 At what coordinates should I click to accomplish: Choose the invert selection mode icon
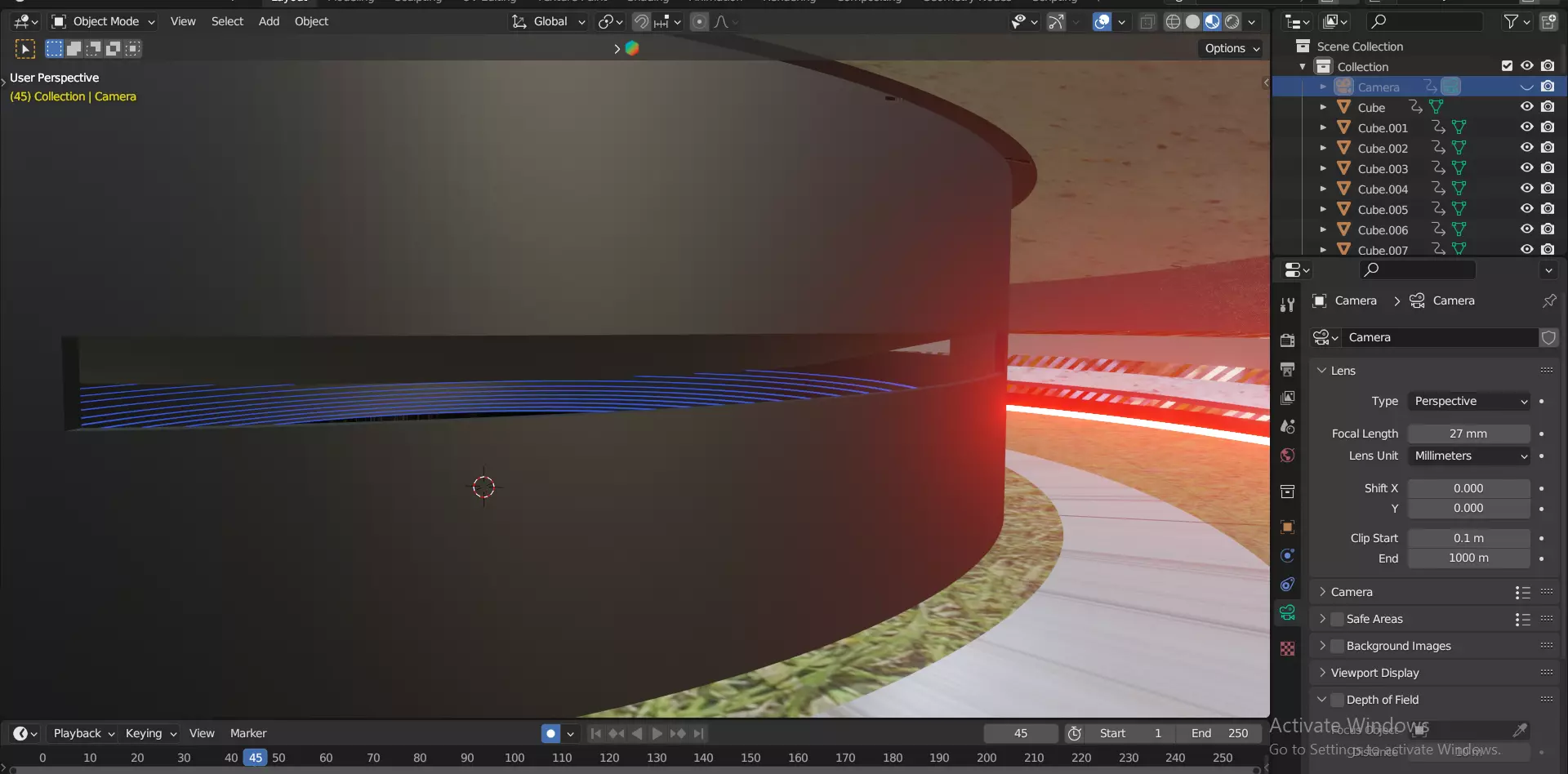(113, 49)
